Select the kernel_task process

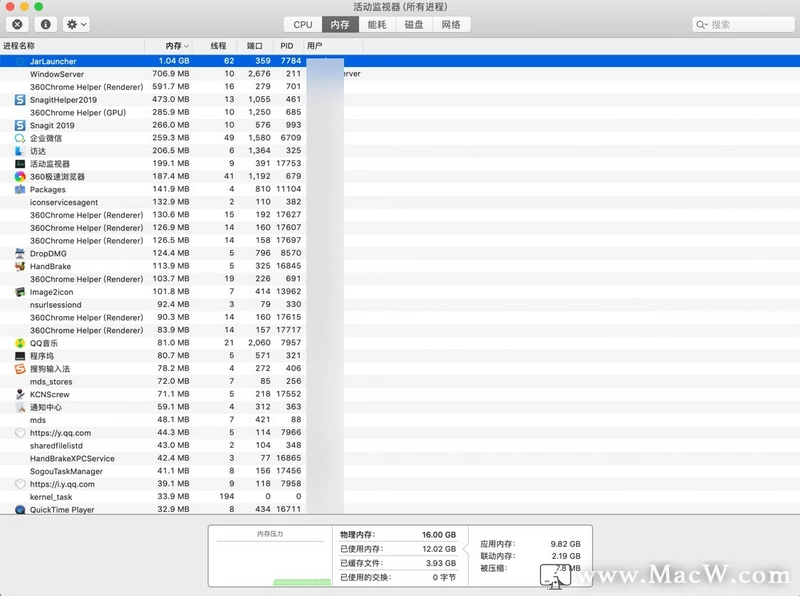(x=400, y=497)
